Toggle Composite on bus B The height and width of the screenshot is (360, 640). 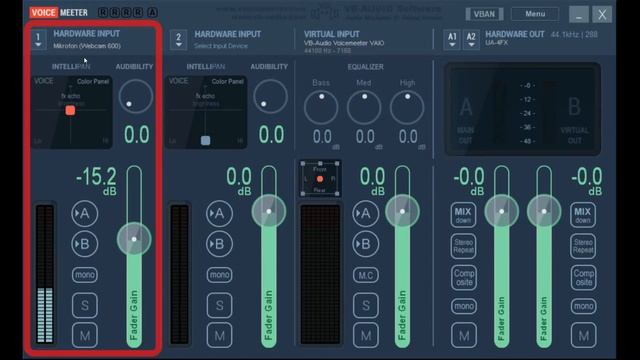(x=583, y=278)
